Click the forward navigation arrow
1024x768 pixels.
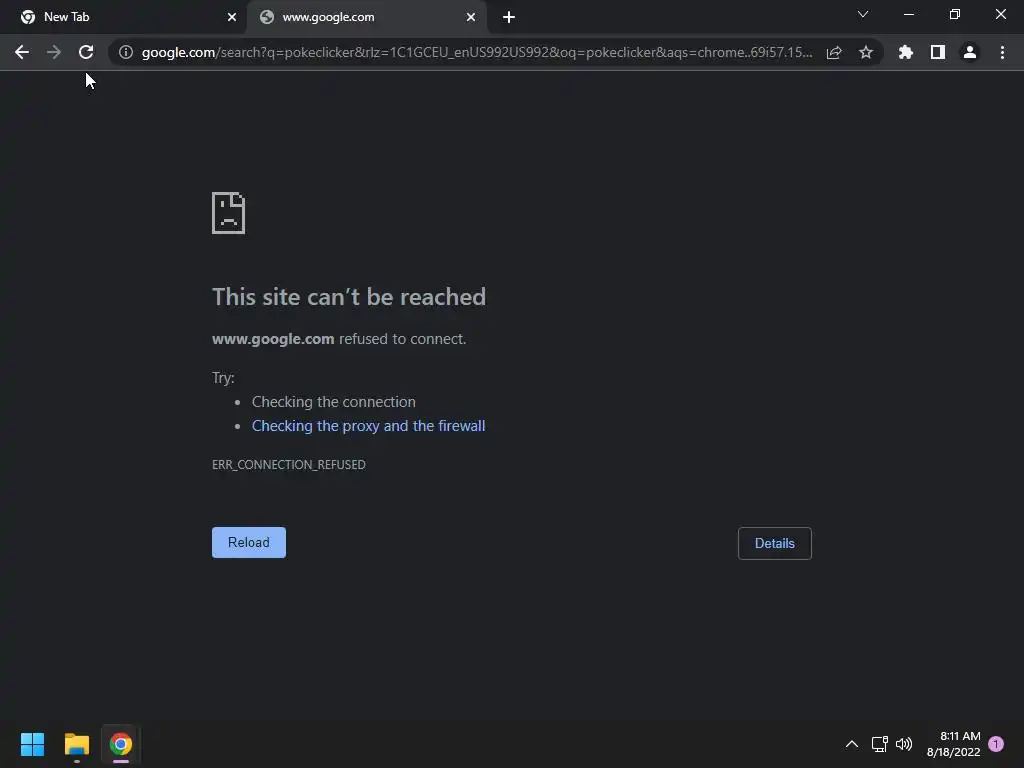pos(54,52)
